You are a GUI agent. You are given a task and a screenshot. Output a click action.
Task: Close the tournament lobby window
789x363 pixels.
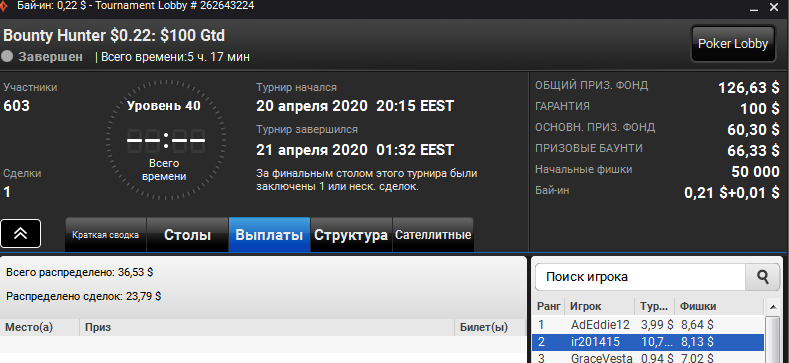(x=775, y=7)
